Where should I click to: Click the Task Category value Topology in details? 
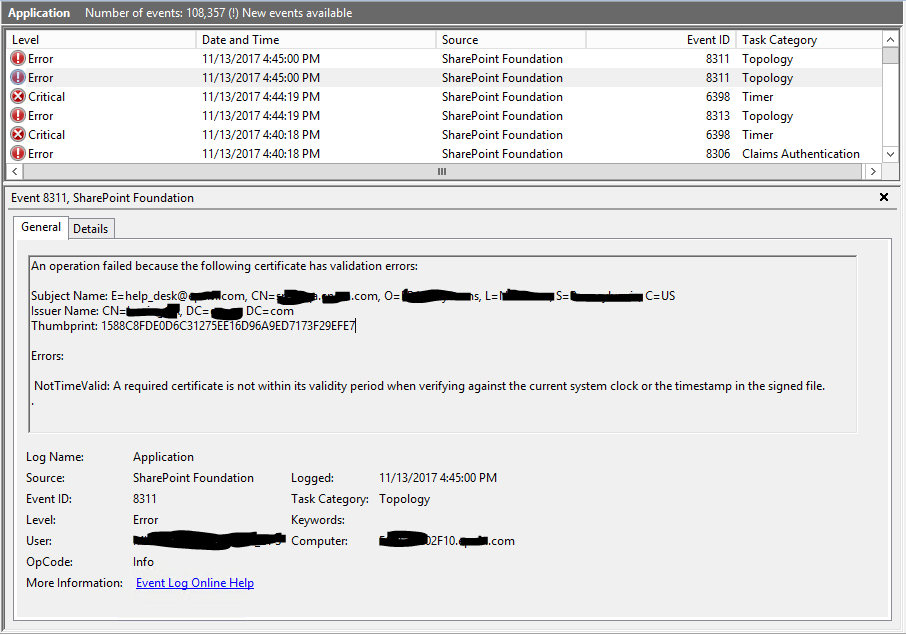point(404,499)
